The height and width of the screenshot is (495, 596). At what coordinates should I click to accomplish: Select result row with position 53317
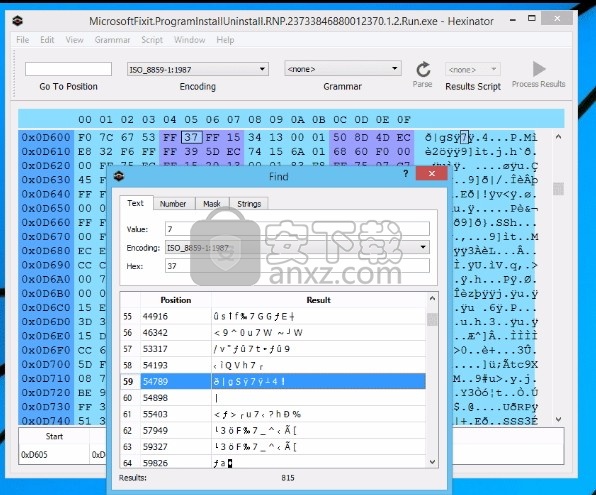coord(273,349)
